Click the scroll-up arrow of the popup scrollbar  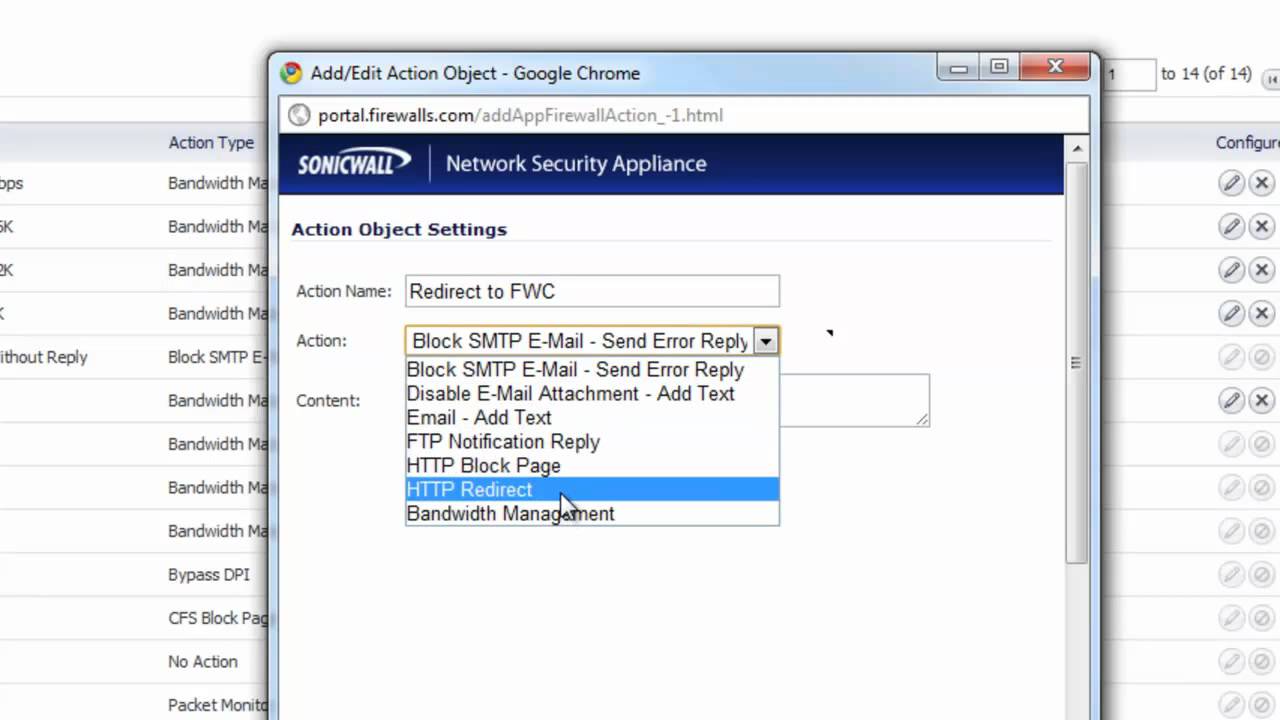point(1076,149)
